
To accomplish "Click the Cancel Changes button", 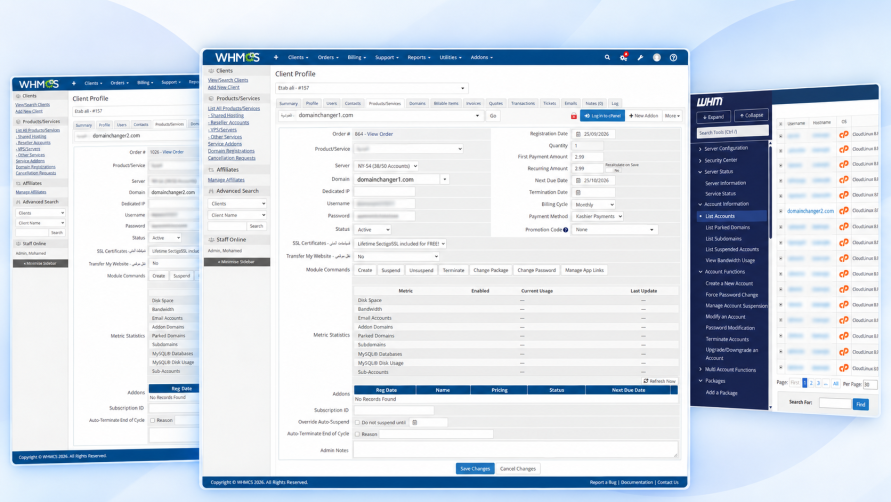I will (518, 469).
